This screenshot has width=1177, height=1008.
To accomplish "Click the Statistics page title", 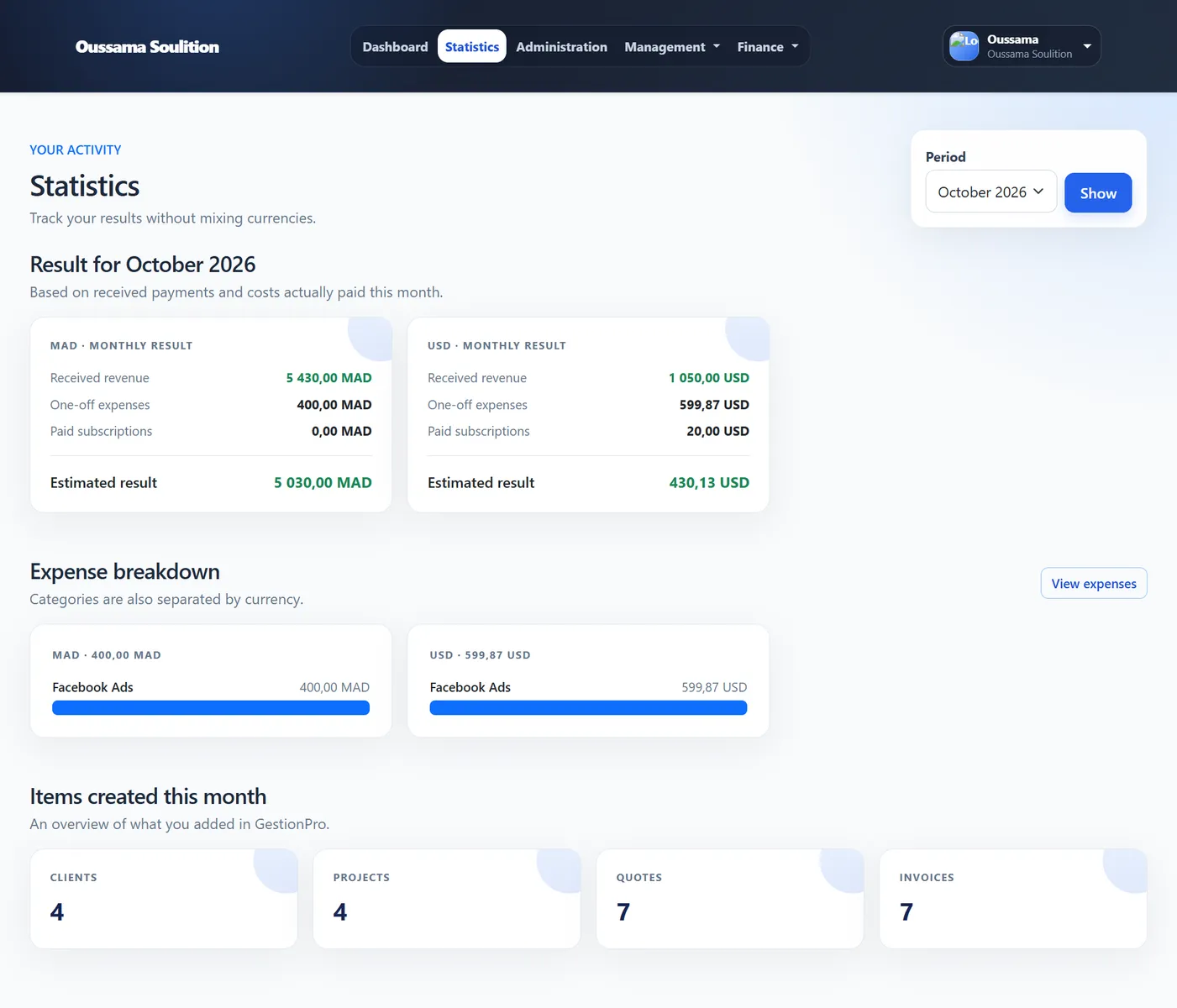I will tap(85, 186).
